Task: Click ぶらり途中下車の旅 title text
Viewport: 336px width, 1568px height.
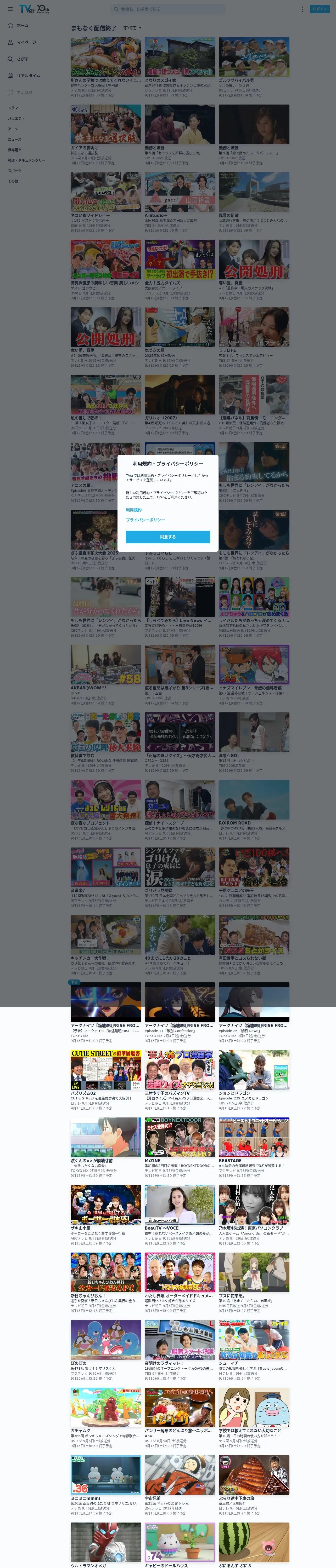Action: coord(237,1498)
